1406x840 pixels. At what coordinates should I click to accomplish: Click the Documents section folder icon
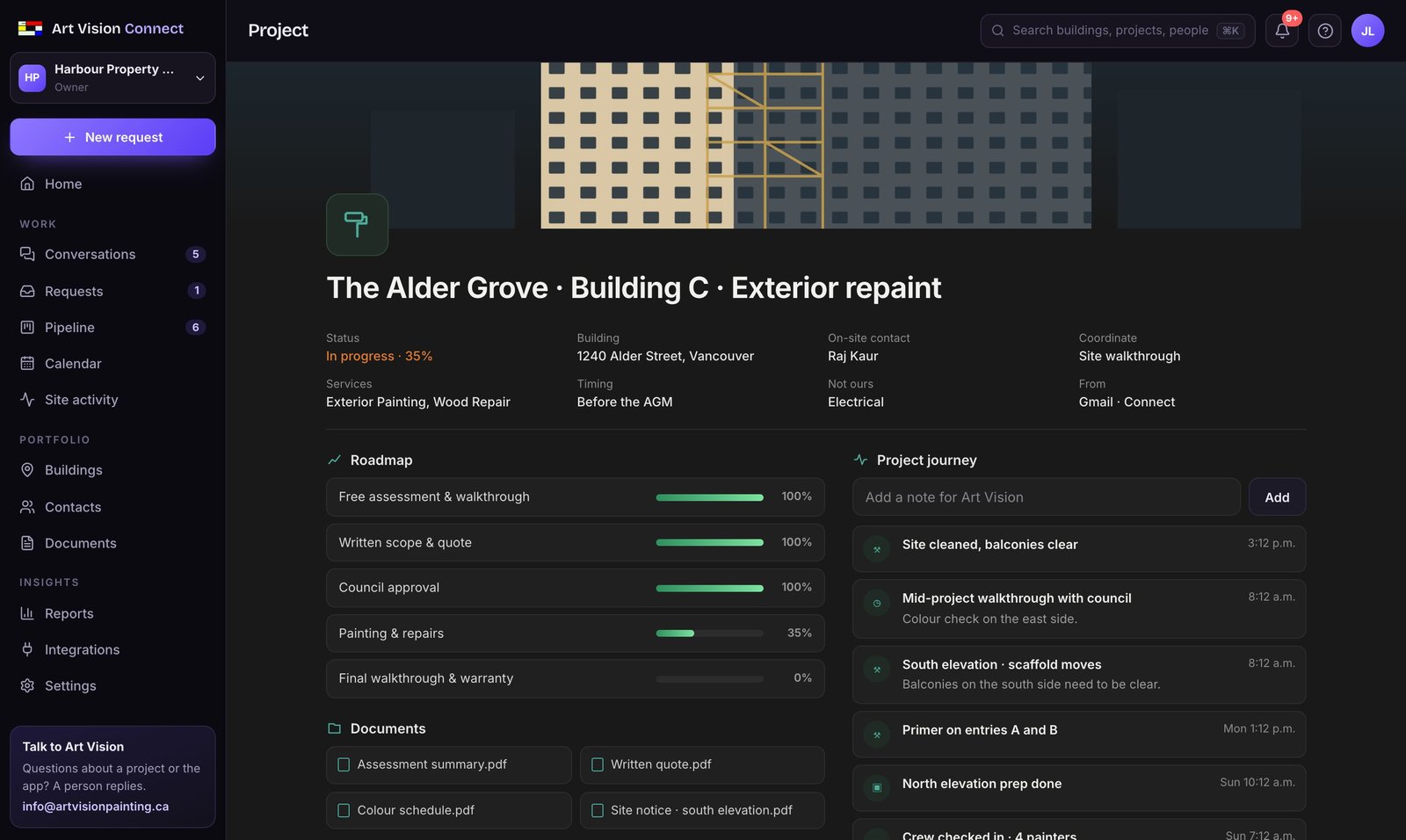coord(334,728)
